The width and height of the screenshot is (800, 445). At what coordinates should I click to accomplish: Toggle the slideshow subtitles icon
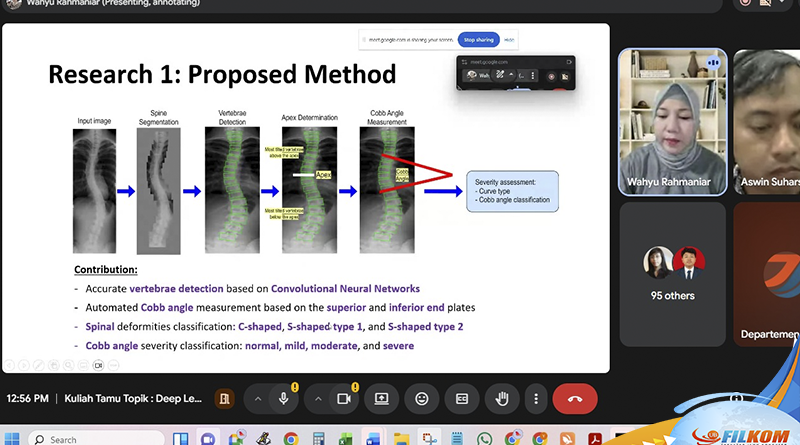click(x=83, y=365)
